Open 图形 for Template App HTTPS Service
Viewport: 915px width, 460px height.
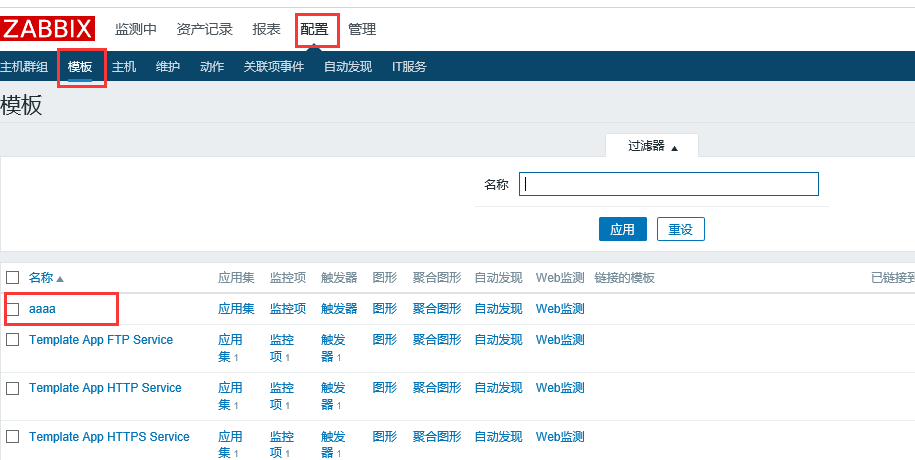[385, 437]
